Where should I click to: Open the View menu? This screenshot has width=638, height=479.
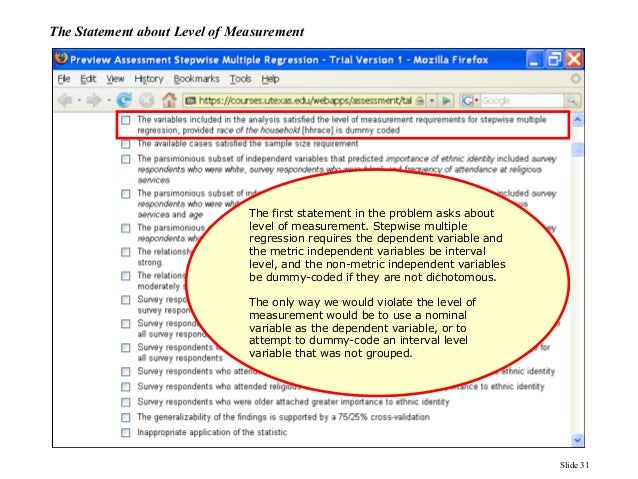click(115, 79)
